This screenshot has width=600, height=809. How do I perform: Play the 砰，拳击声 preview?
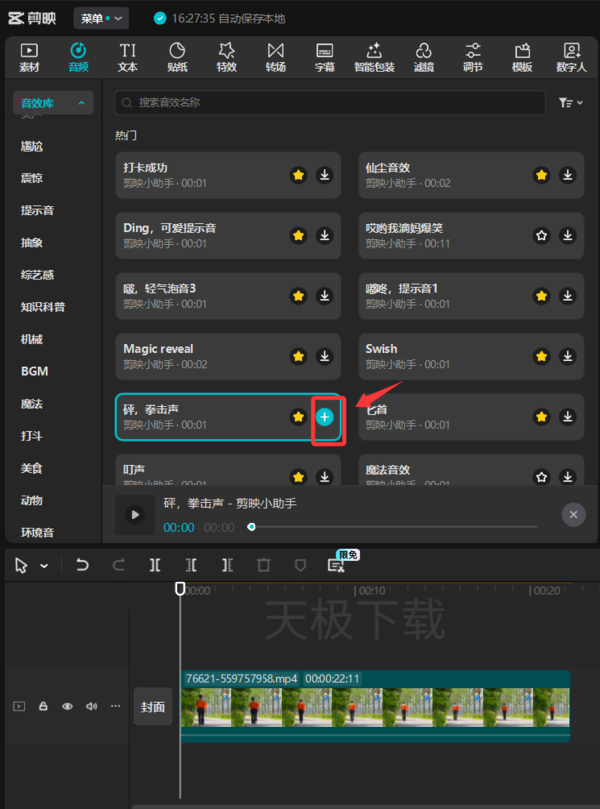[135, 514]
